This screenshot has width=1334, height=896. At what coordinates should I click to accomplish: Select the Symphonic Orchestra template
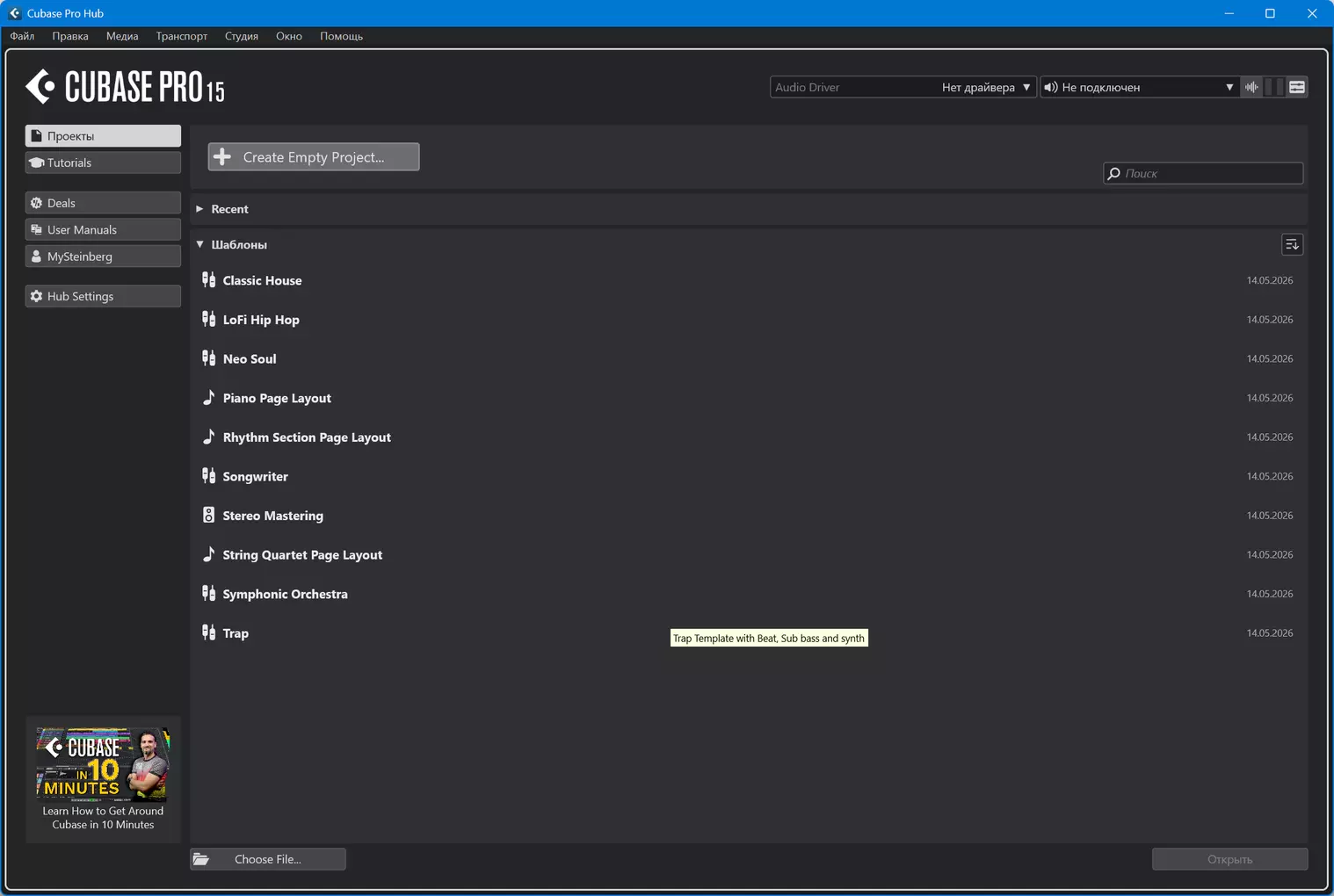coord(286,594)
